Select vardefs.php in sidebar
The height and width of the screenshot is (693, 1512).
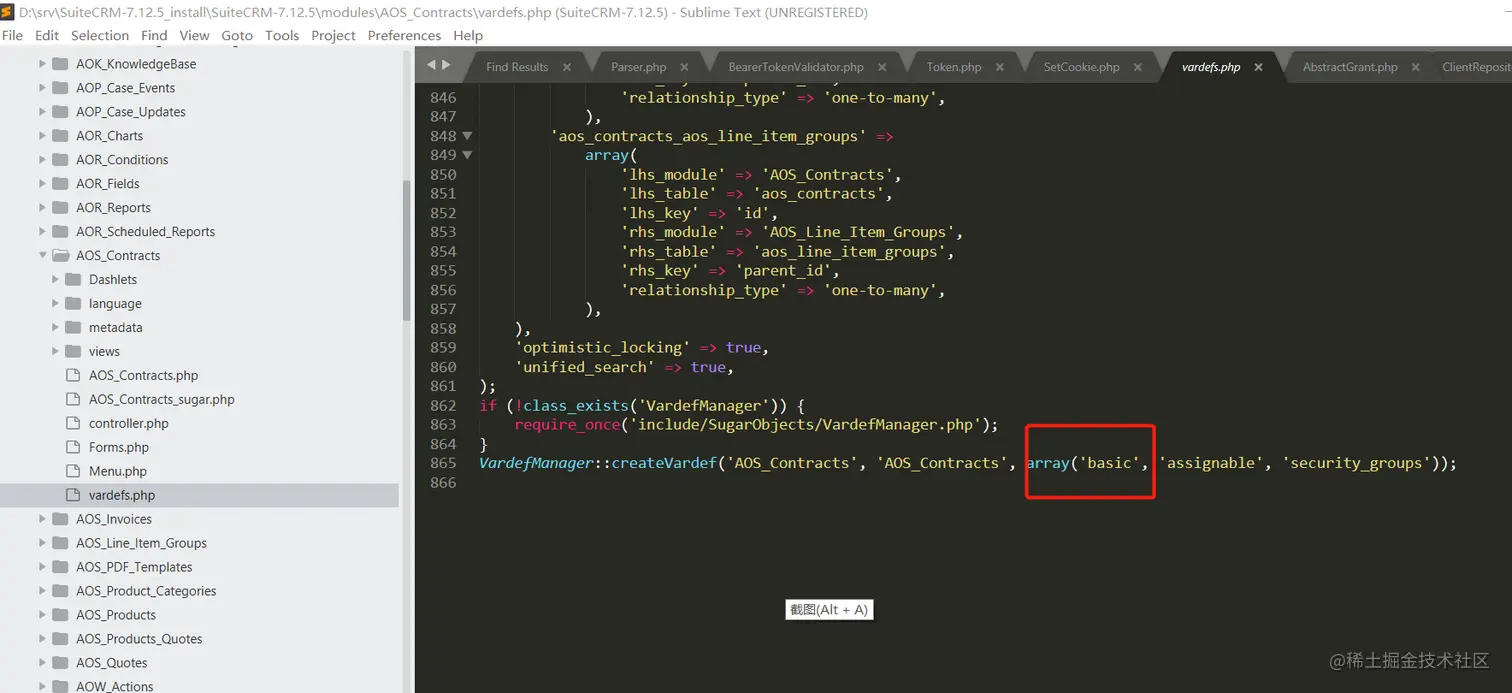tap(122, 496)
